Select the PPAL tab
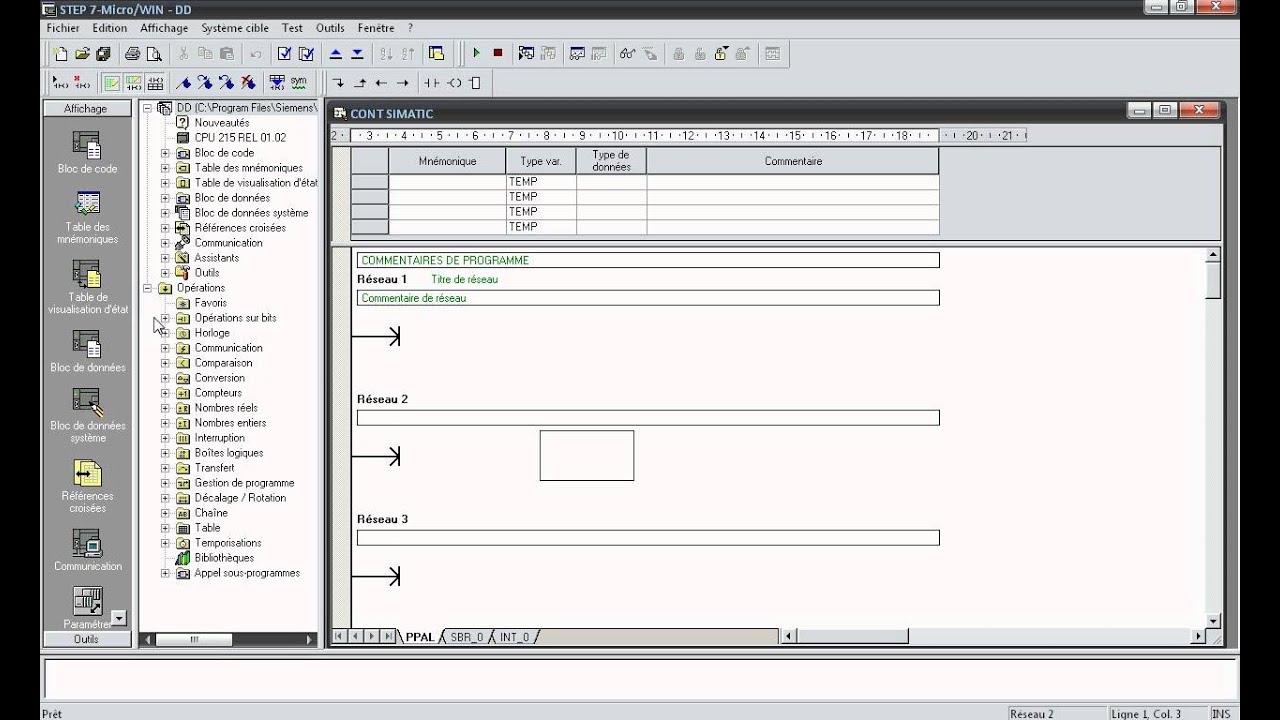 (x=420, y=637)
